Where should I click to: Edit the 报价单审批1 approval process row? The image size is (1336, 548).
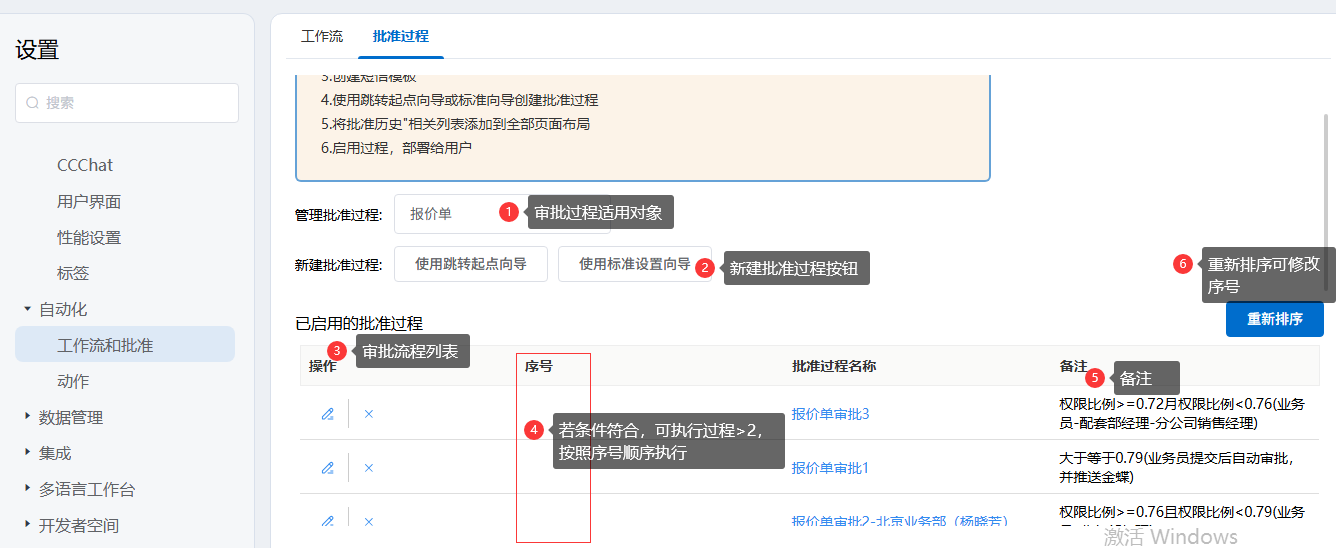tap(327, 468)
